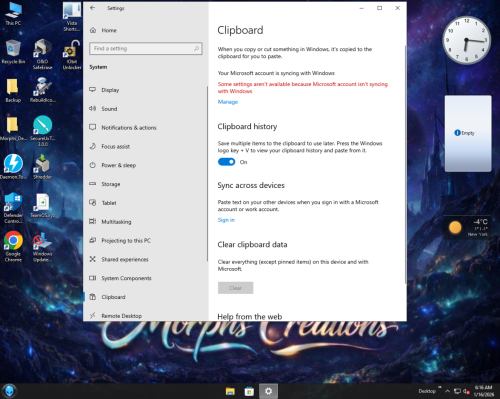500x399 pixels.
Task: Open File Explorer from taskbar
Action: (x=230, y=391)
